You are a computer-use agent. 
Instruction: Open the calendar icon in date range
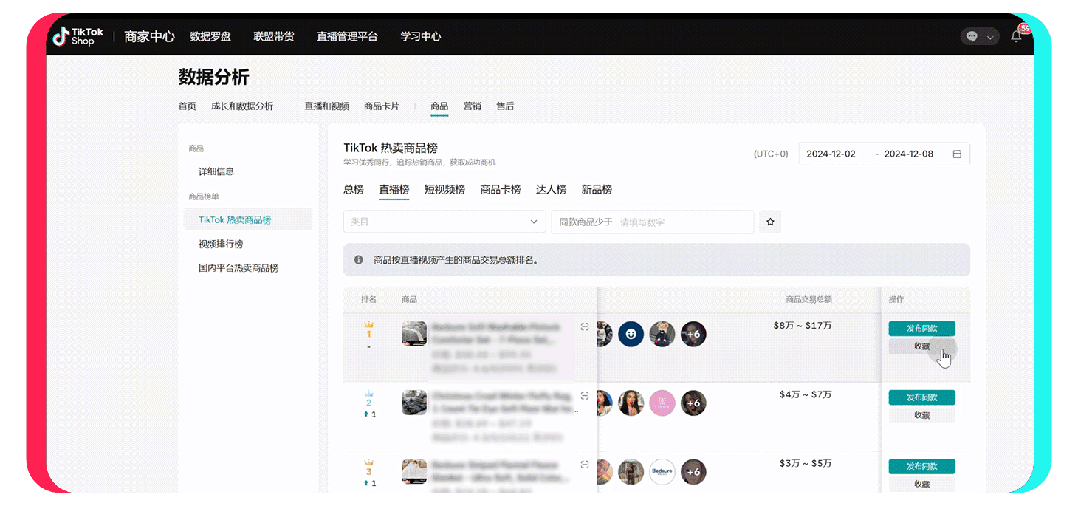pos(956,154)
